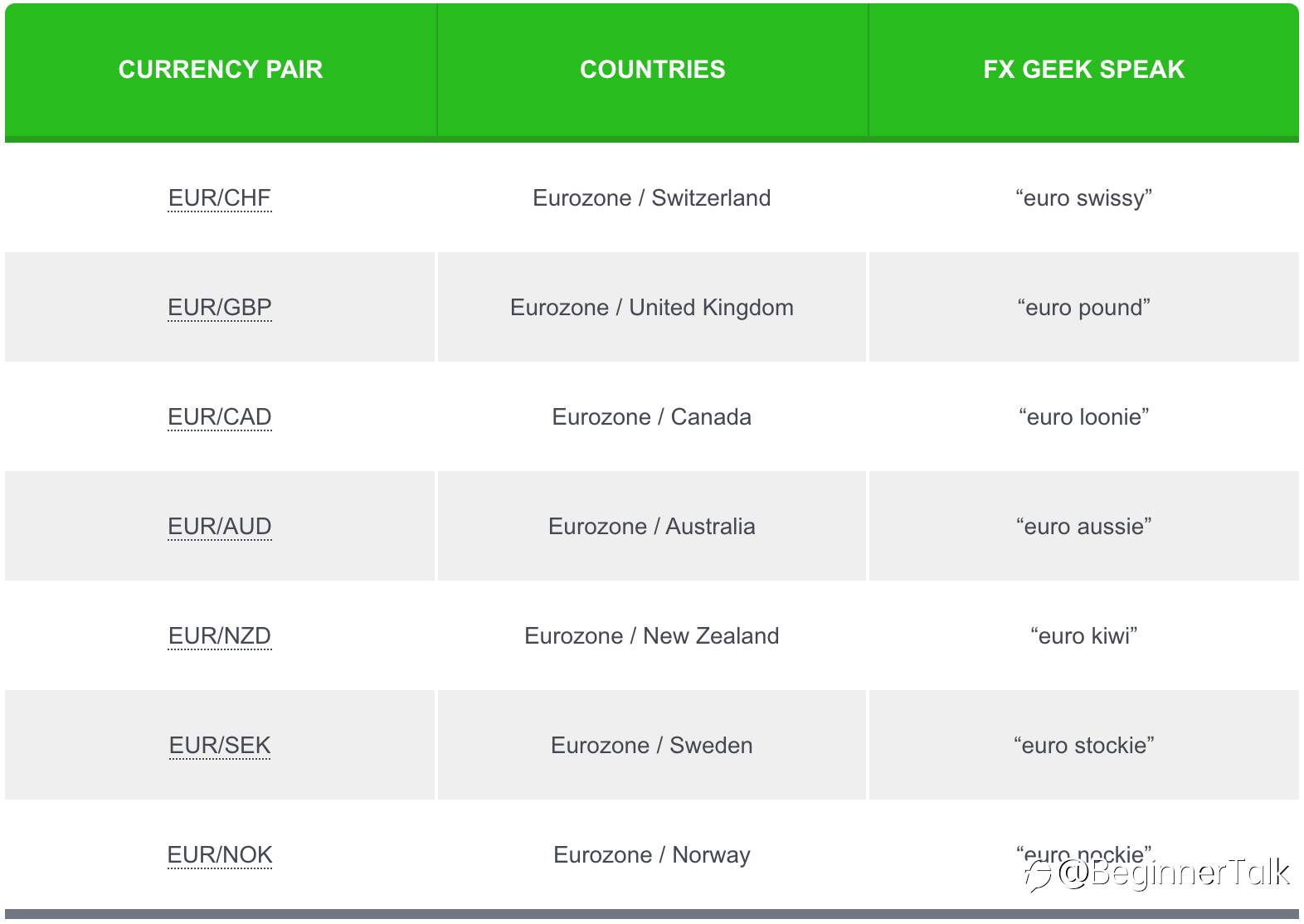Open the EUR/GBP currency pair link

click(220, 308)
